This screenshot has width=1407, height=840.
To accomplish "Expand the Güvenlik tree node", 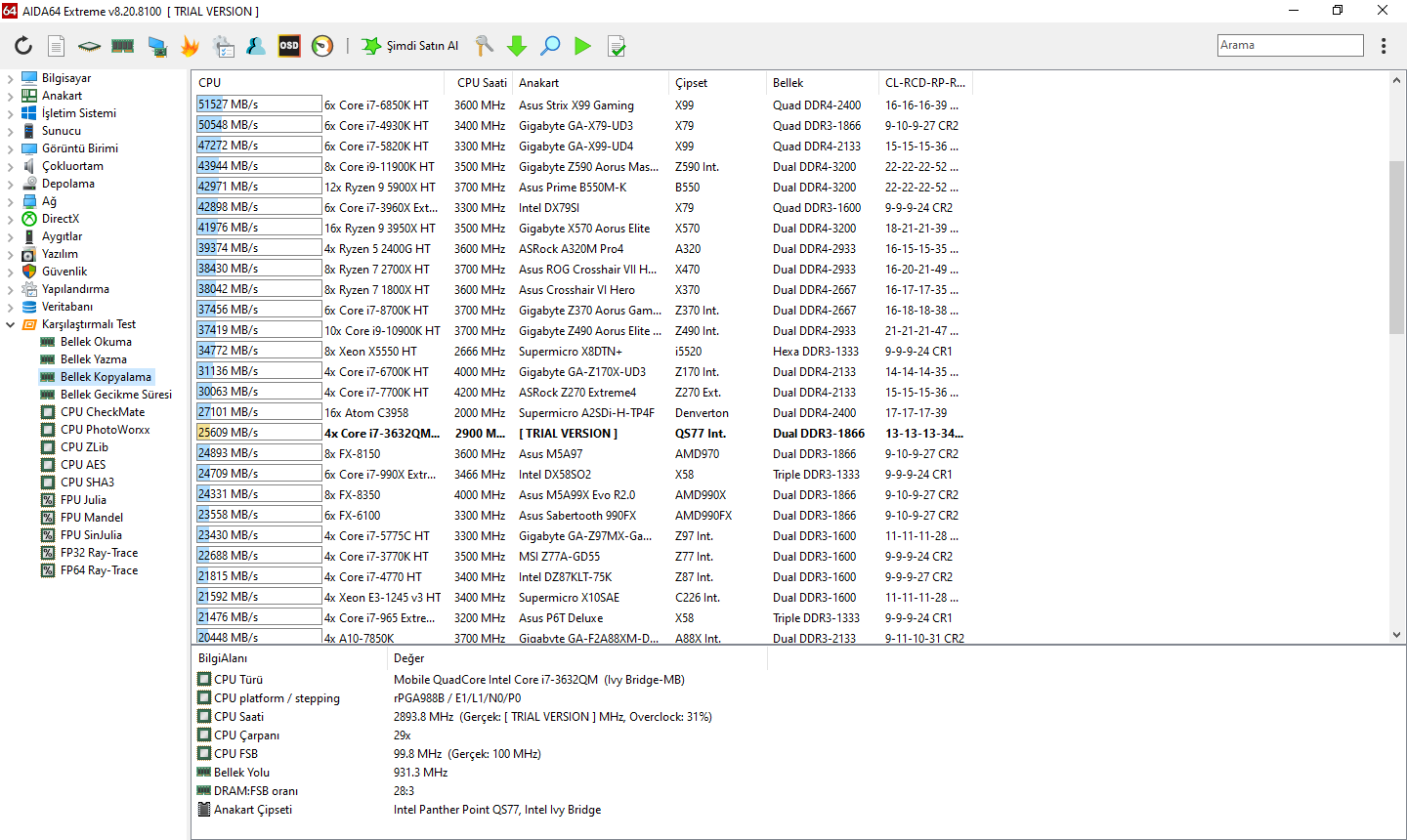I will pyautogui.click(x=10, y=272).
